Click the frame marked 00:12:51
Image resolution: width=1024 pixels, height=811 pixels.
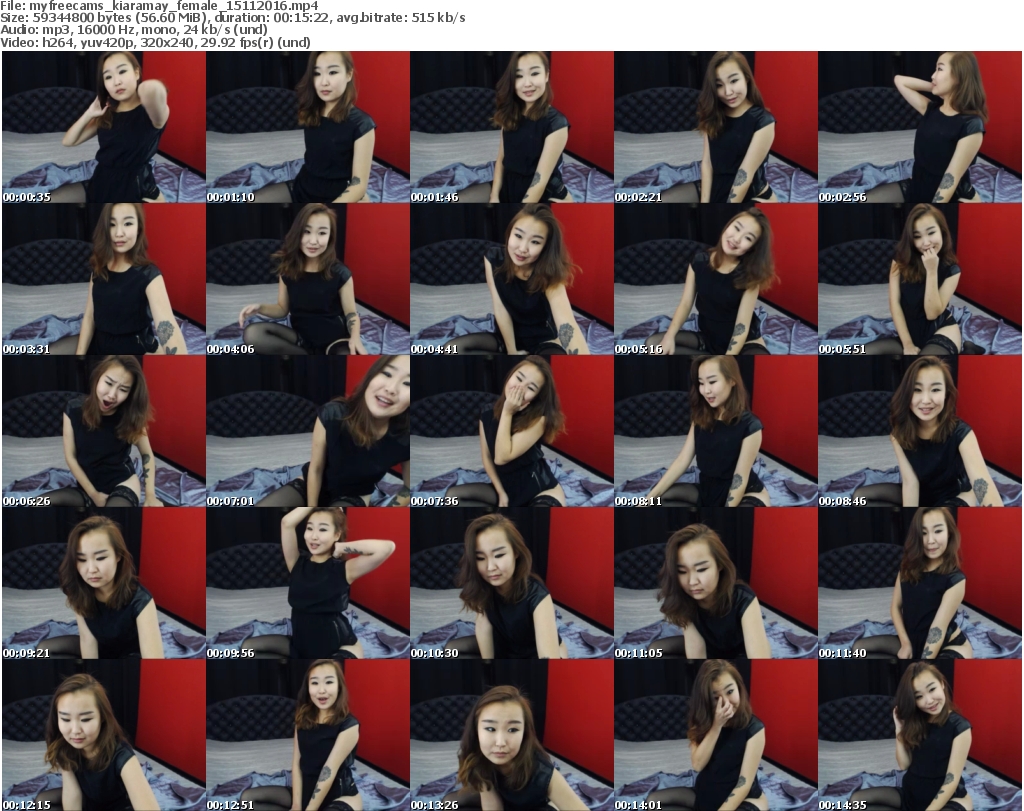pos(308,735)
